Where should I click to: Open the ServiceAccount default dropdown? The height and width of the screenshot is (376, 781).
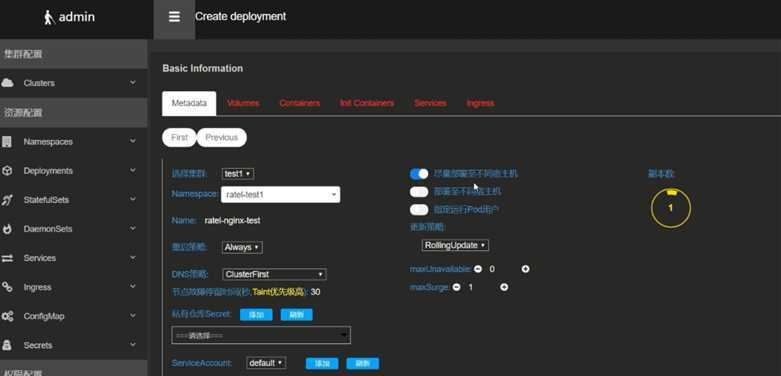point(266,363)
